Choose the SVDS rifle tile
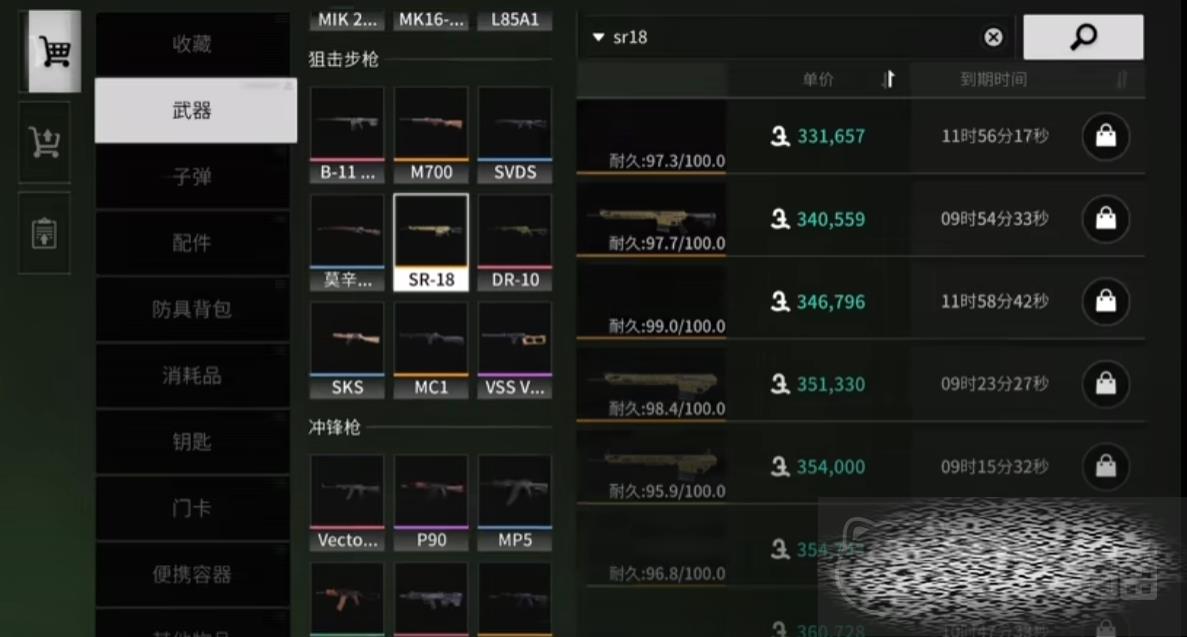Image resolution: width=1187 pixels, height=637 pixels. click(x=515, y=135)
